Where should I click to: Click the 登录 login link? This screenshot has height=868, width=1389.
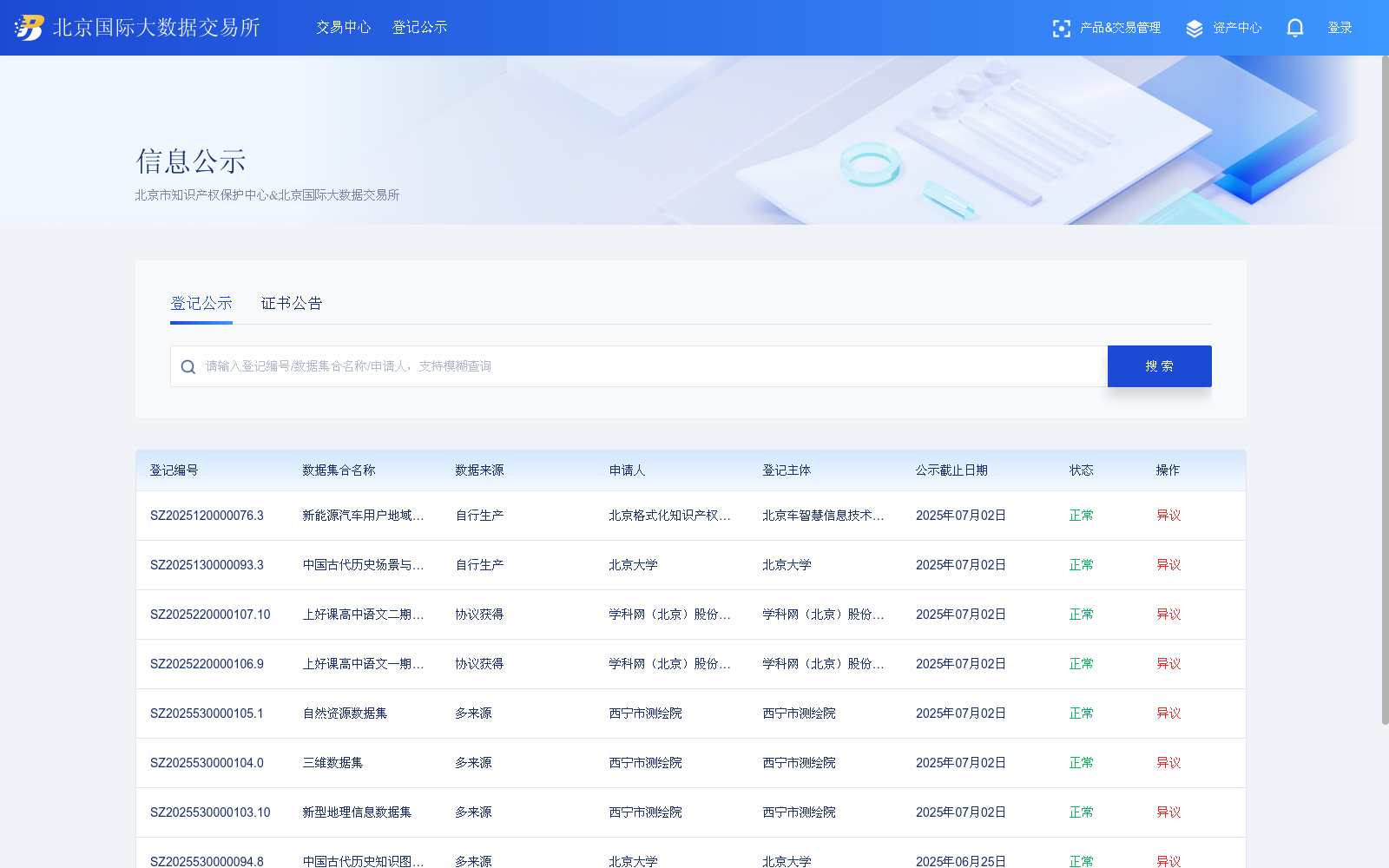(1340, 28)
